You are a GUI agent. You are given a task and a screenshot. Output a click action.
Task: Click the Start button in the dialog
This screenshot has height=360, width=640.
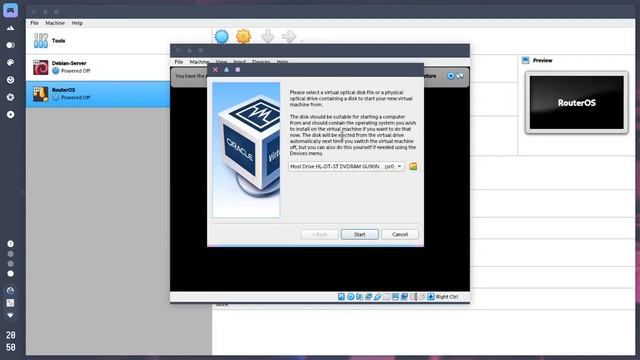click(x=360, y=234)
